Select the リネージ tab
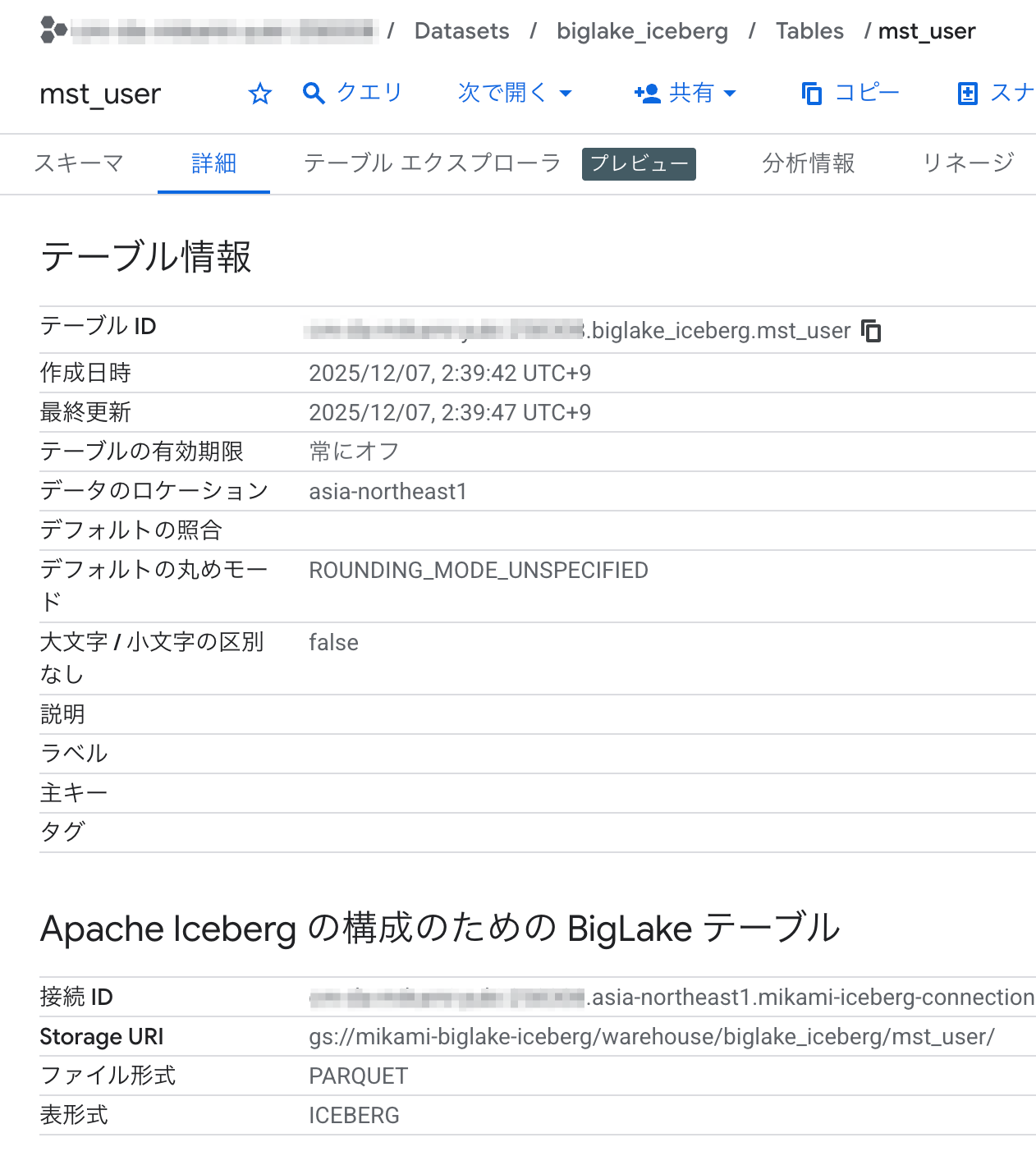This screenshot has width=1036, height=1156. (967, 163)
